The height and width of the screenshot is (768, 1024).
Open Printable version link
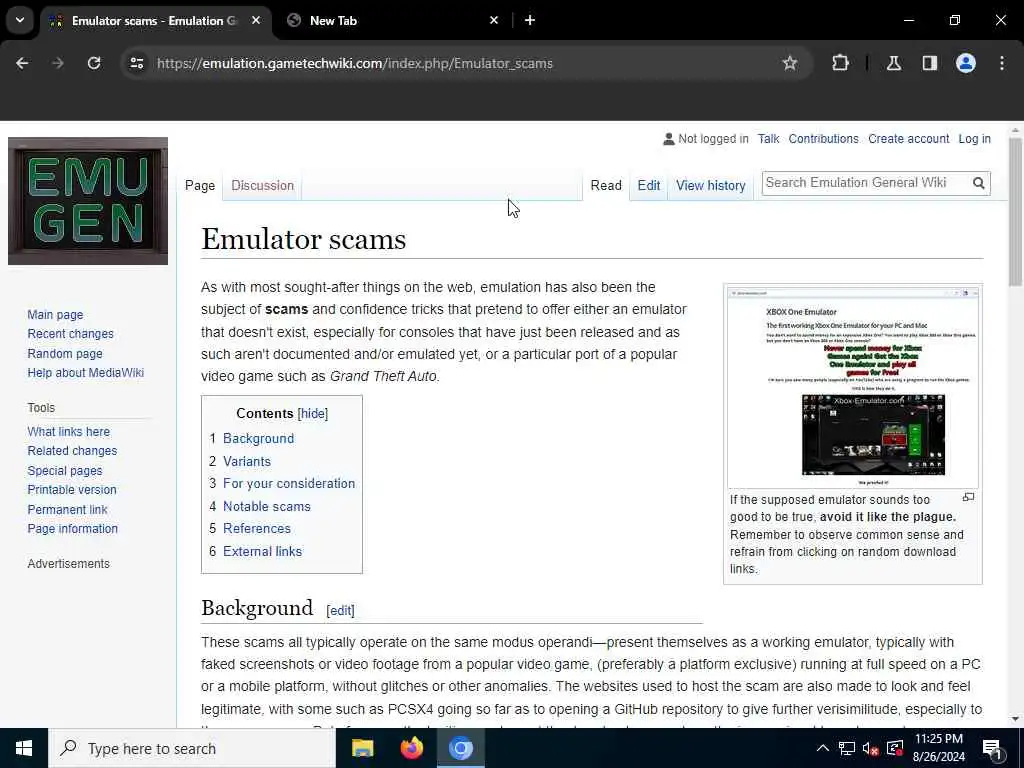point(72,490)
